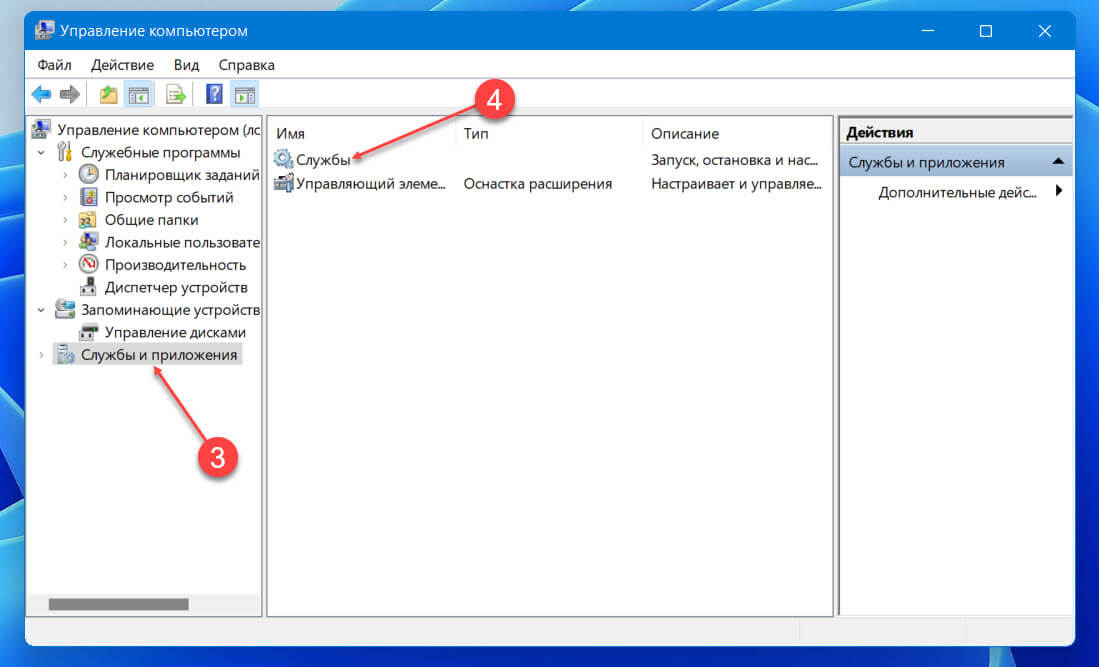Expand the Службы и приложения node chevron
This screenshot has width=1099, height=667.
pos(41,355)
